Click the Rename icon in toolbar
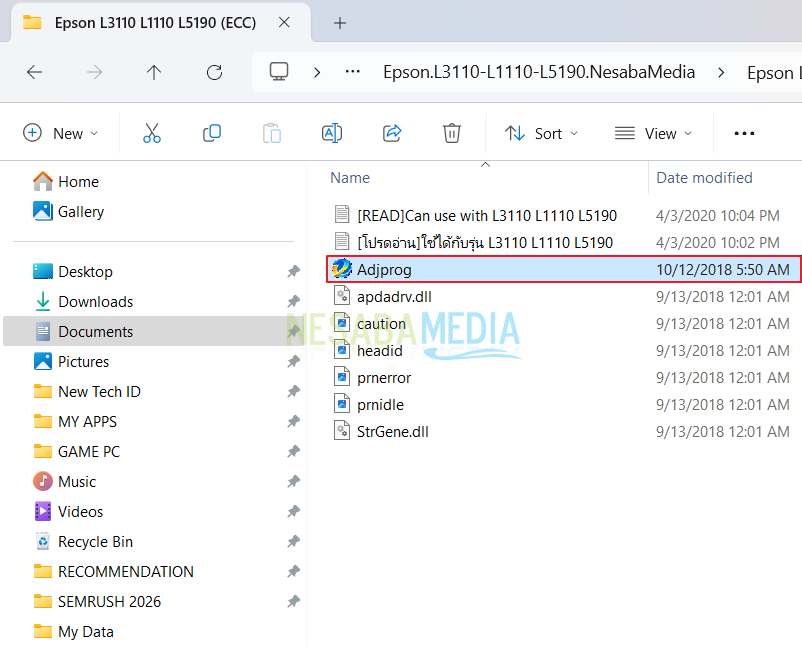 pos(331,133)
